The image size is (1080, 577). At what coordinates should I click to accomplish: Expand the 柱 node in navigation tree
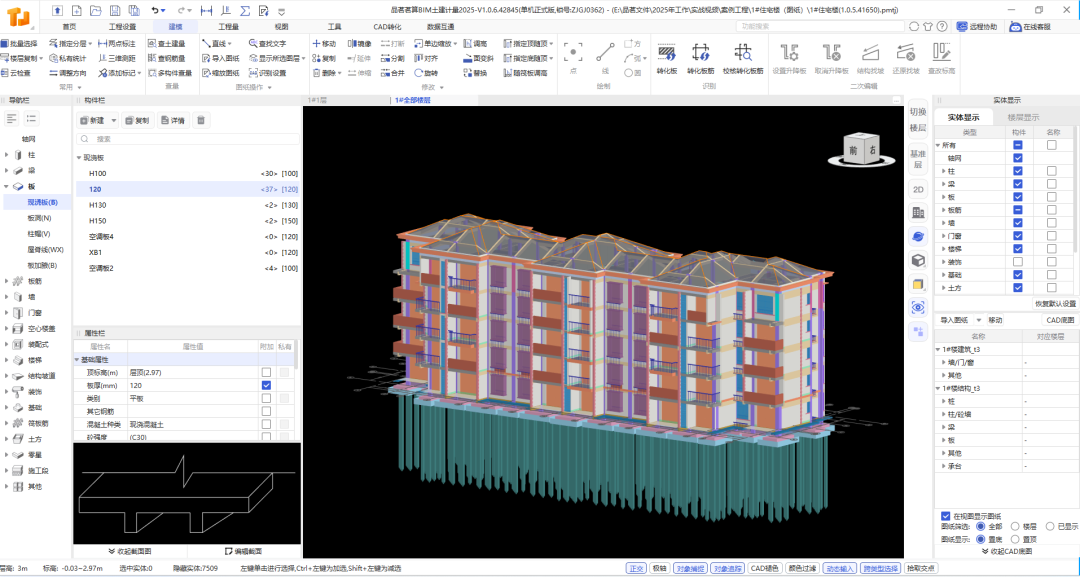tap(7, 155)
